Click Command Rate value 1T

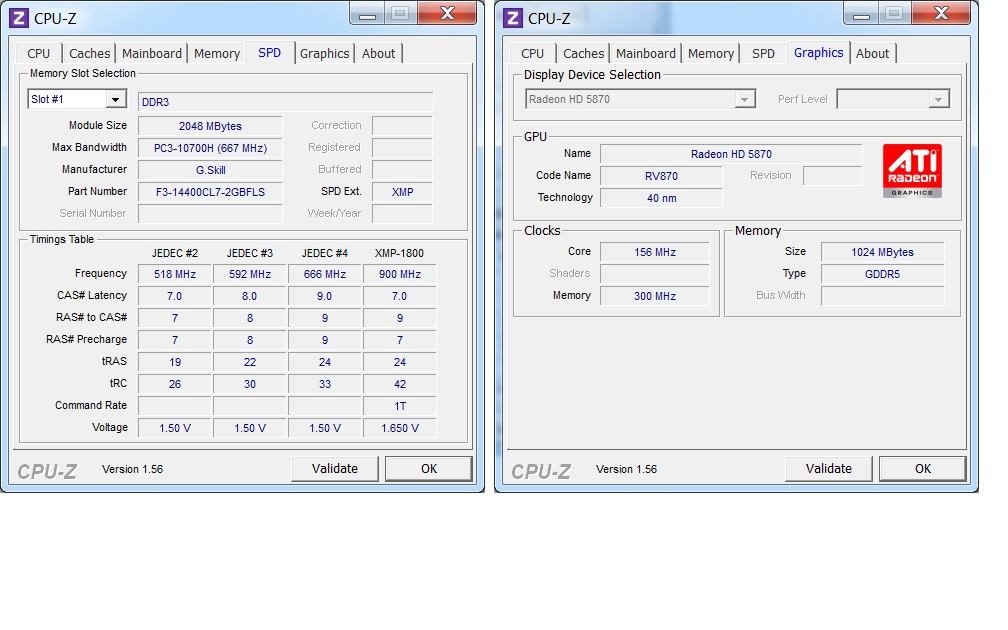coord(400,406)
